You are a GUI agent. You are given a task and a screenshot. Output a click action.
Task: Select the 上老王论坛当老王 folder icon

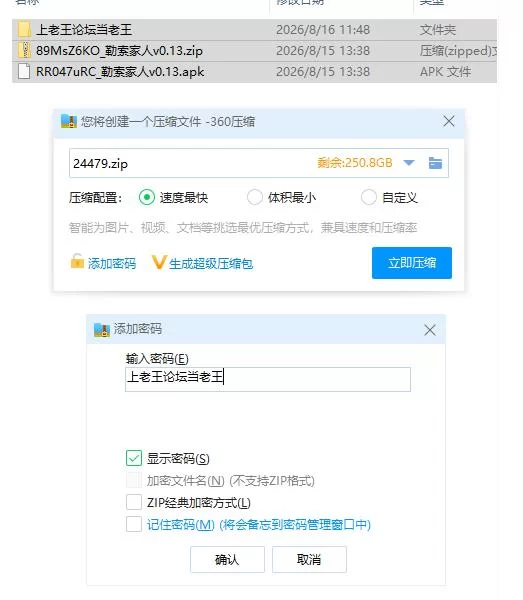click(24, 30)
